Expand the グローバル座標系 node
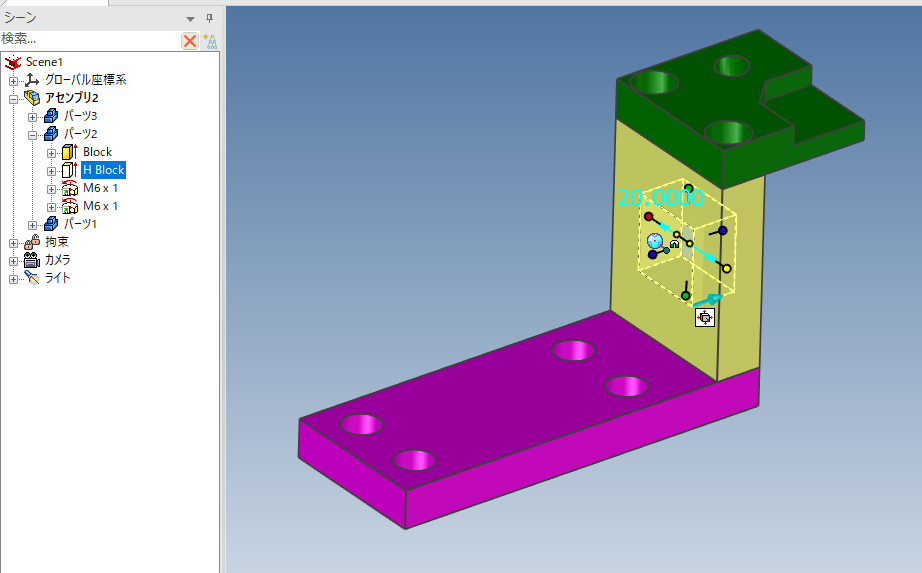 pos(14,80)
